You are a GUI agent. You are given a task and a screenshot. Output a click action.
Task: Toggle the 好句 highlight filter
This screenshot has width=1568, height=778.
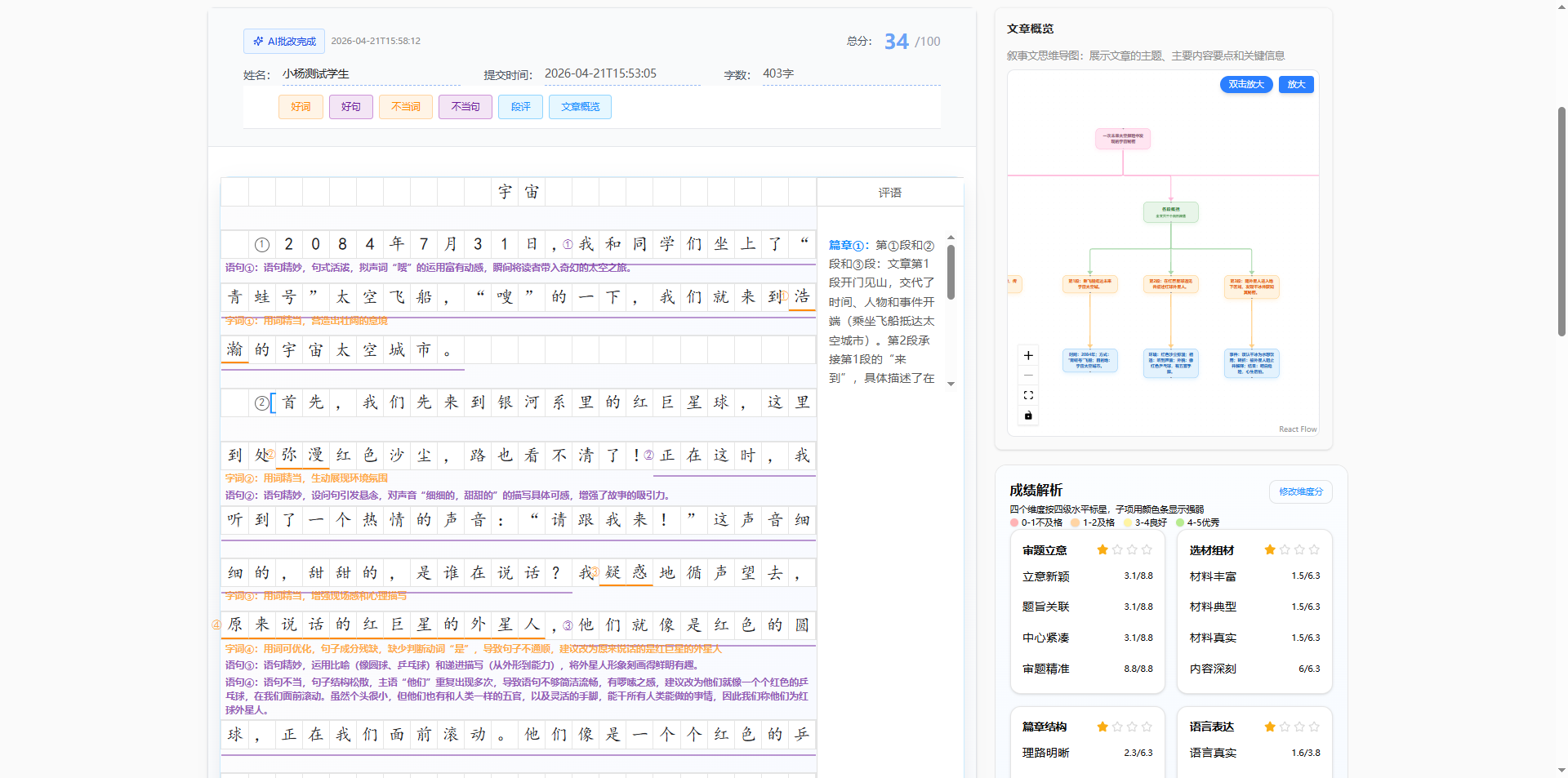351,107
